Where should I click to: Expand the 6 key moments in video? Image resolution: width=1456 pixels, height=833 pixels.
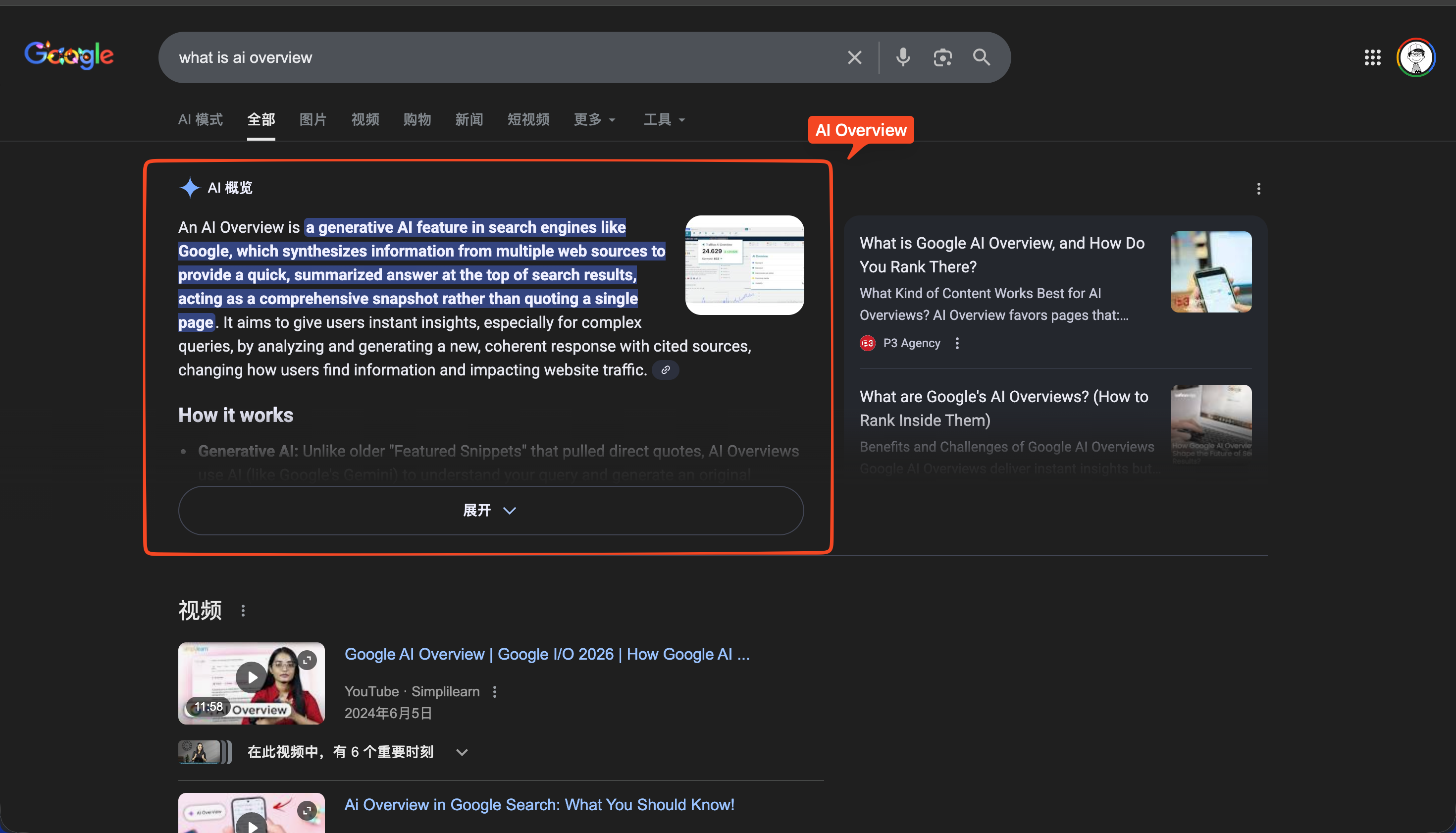462,752
